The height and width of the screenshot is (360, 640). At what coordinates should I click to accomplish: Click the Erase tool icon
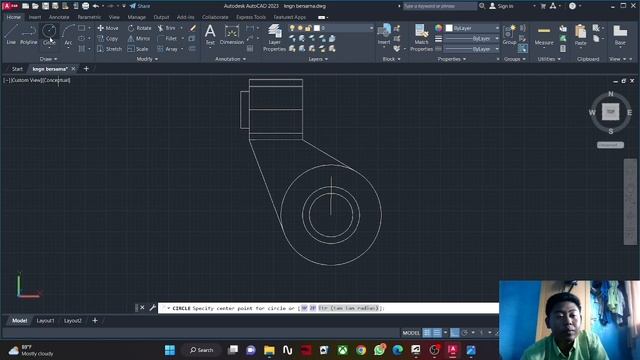(193, 28)
